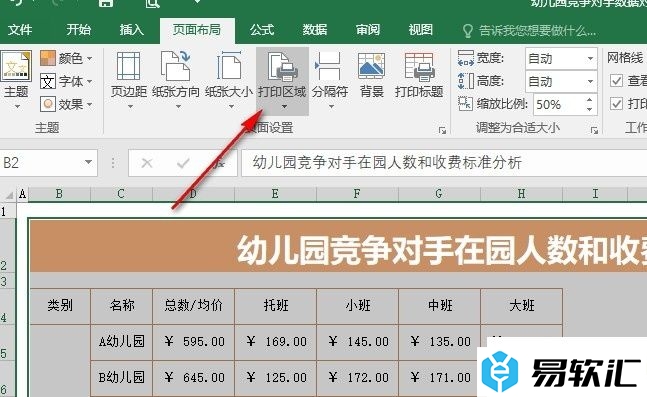Switch to the 插入 Insert tab
This screenshot has height=397, width=647.
click(x=131, y=30)
